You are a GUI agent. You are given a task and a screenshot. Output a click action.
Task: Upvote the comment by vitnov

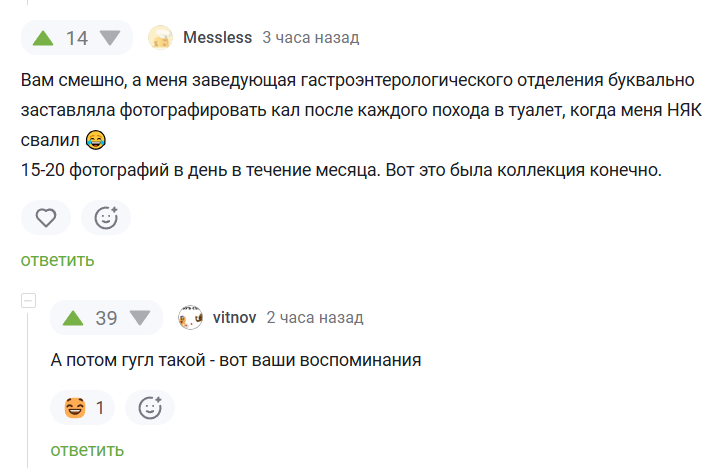click(73, 318)
